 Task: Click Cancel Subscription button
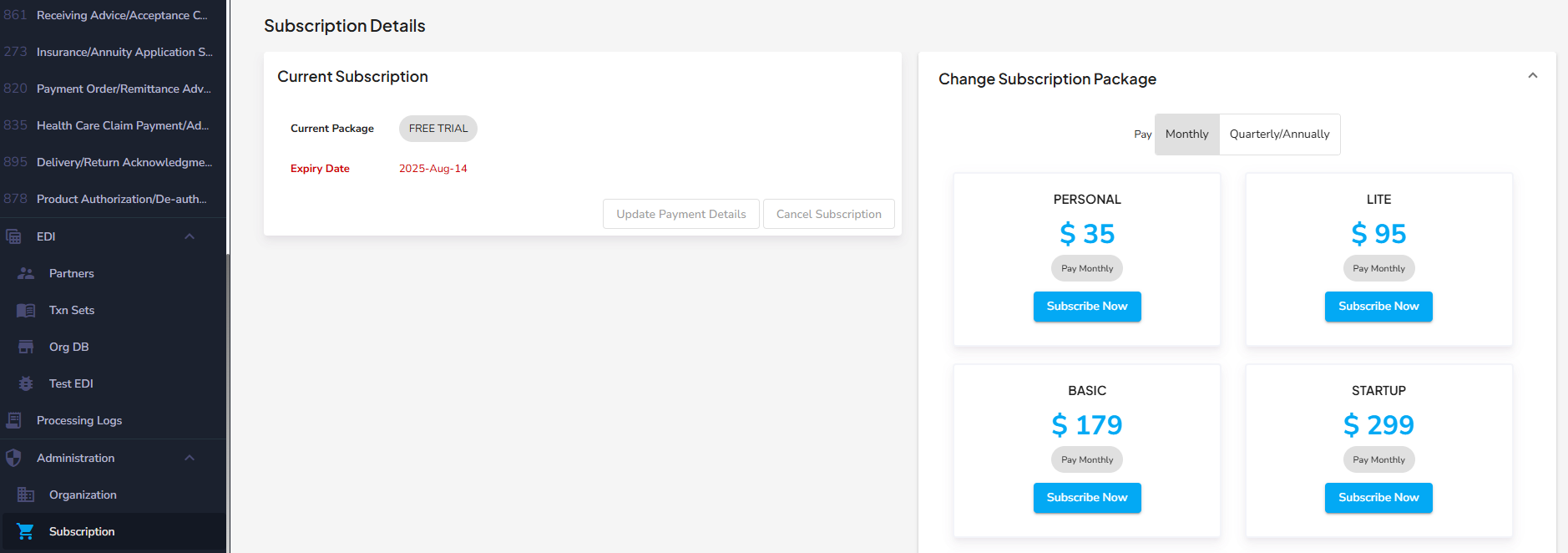coord(828,214)
